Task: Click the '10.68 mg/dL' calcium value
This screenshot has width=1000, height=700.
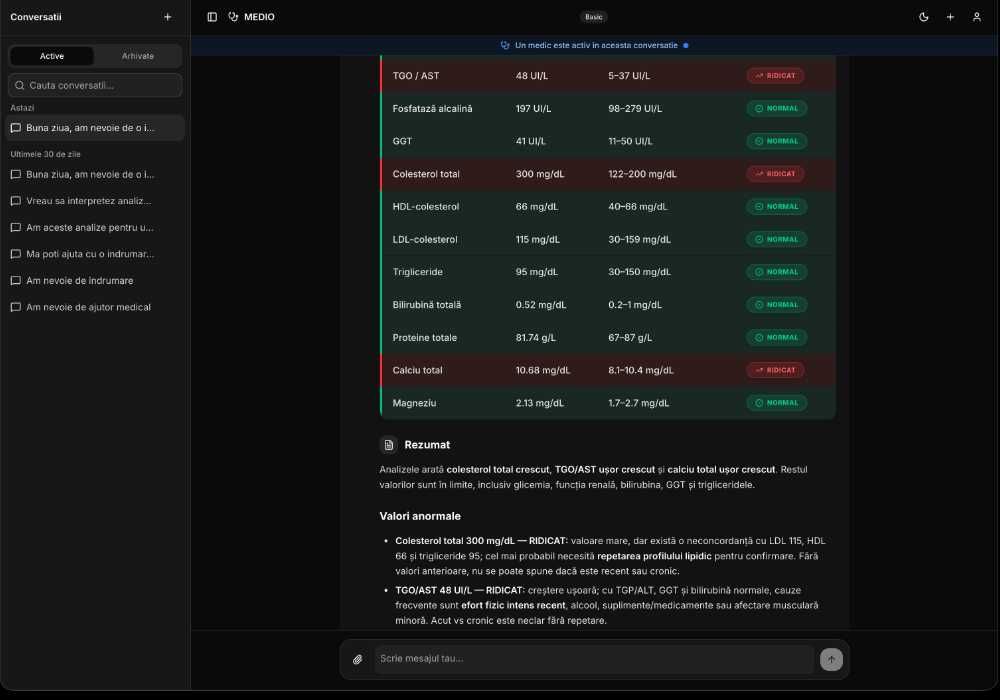Action: pos(543,370)
